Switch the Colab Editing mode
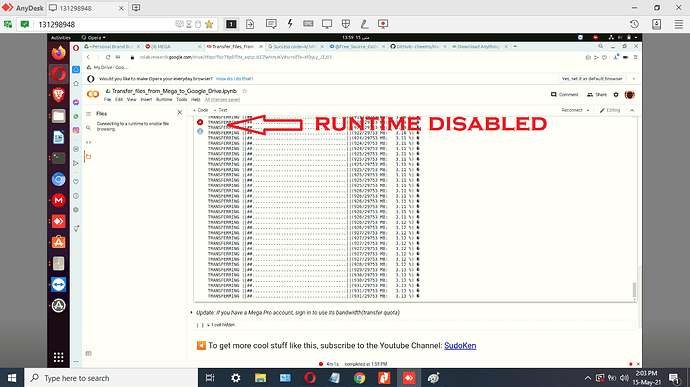The image size is (690, 387). [x=610, y=111]
